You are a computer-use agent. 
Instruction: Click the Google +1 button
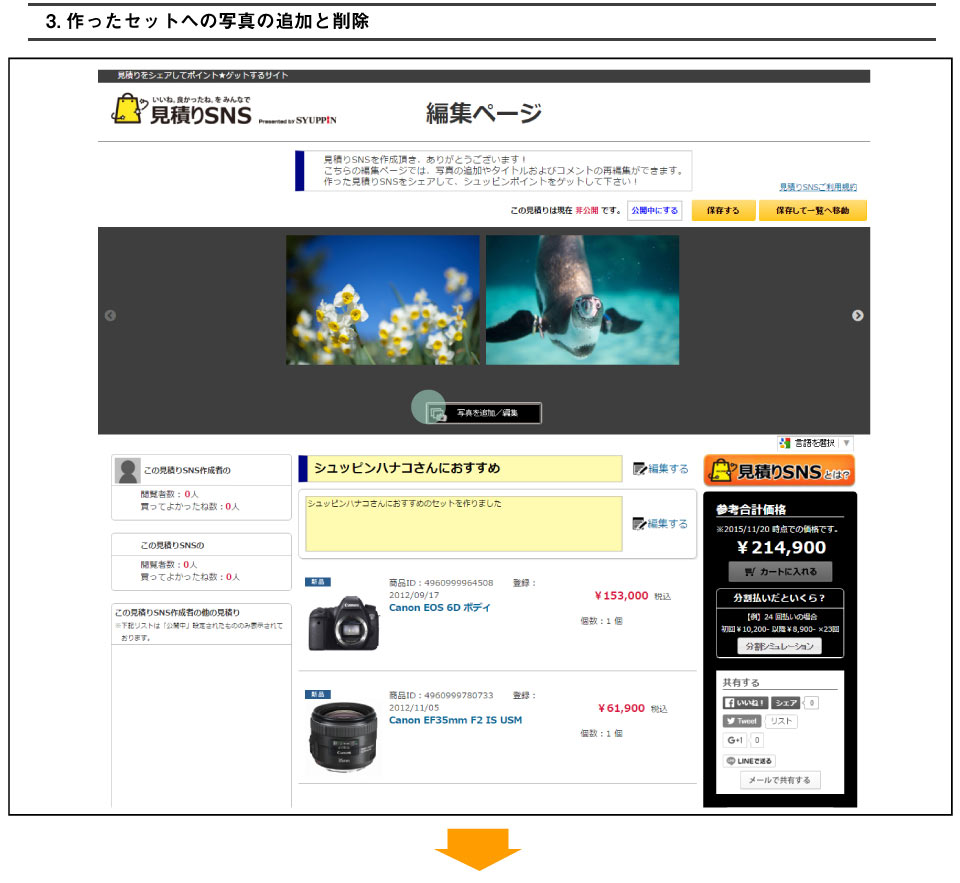[x=735, y=740]
